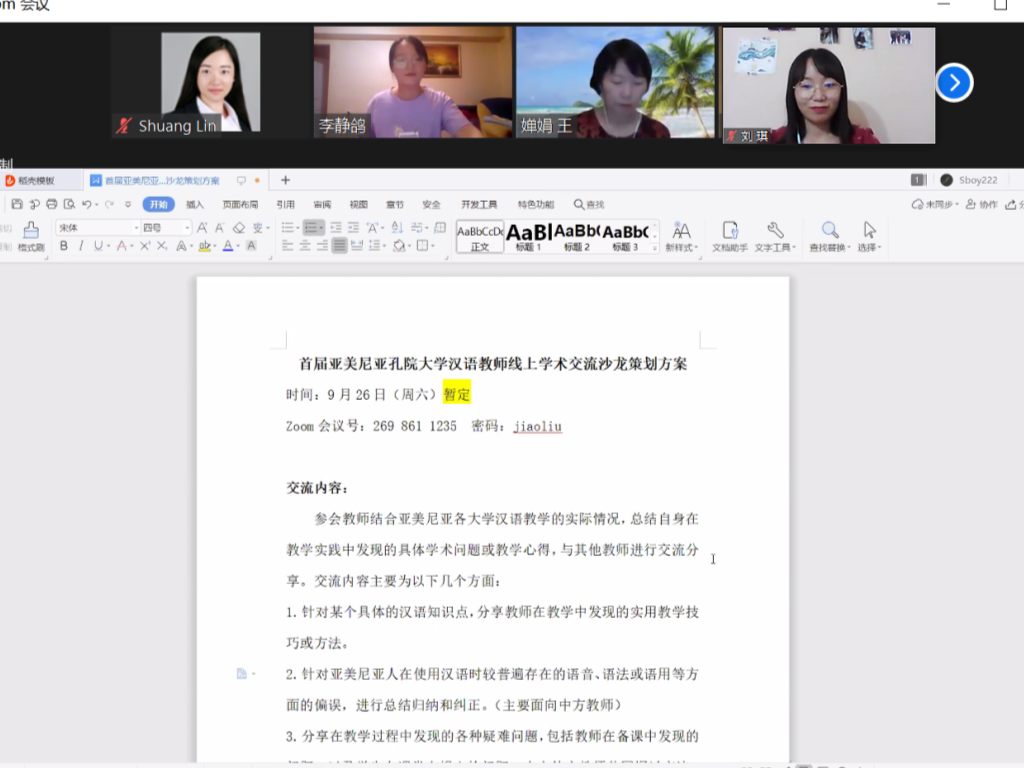Click the Sort icon in paragraph group
The height and width of the screenshot is (768, 1024).
pyautogui.click(x=397, y=227)
